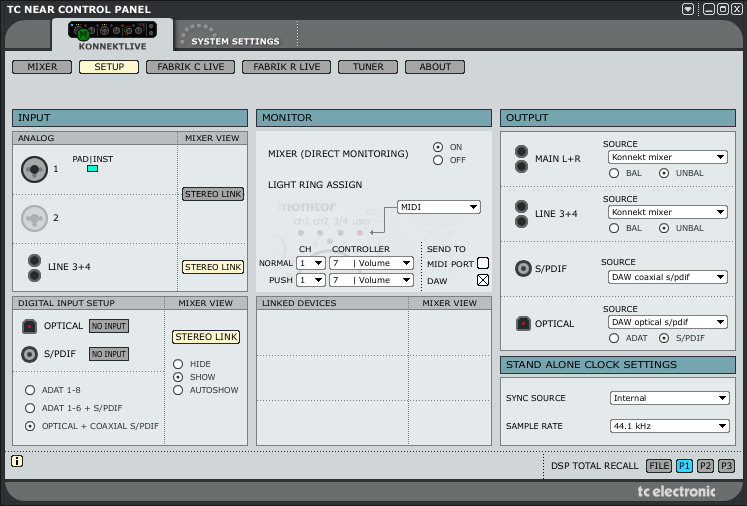Image resolution: width=747 pixels, height=506 pixels.
Task: Switch to the SETUP tab
Action: point(109,67)
